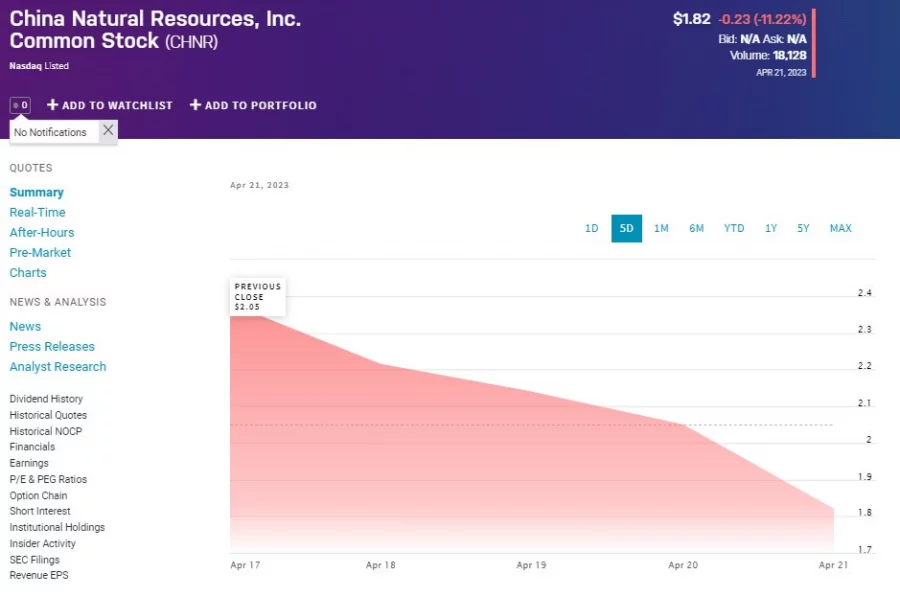Open Real-Time quotes
The width and height of the screenshot is (900, 597).
37,212
